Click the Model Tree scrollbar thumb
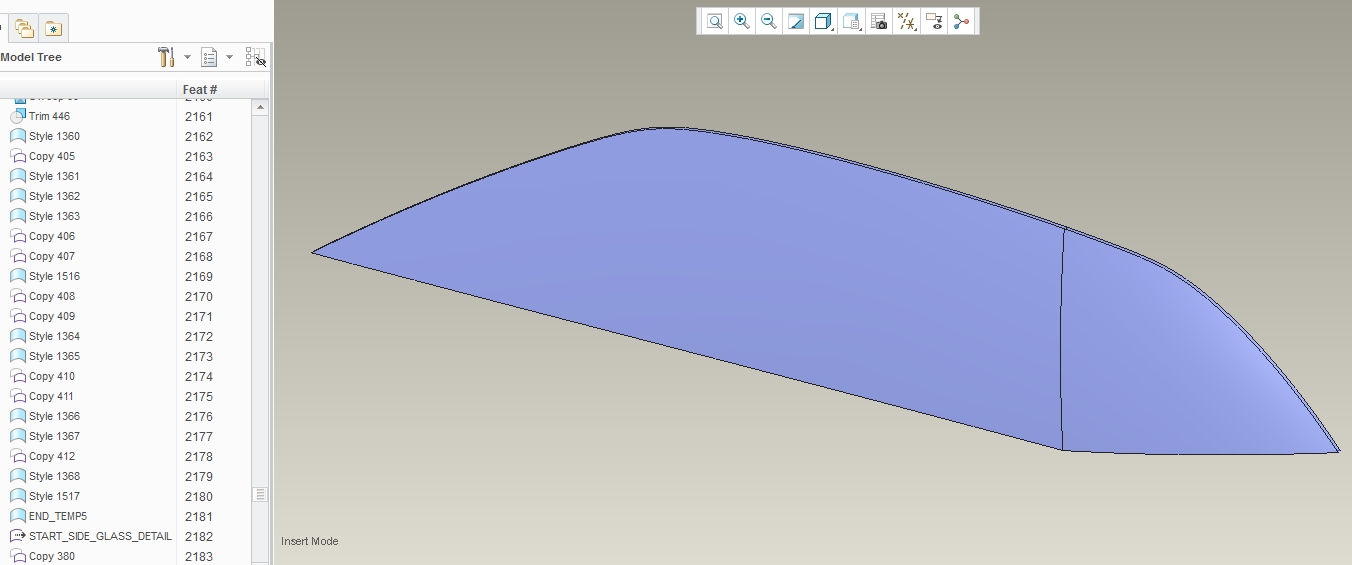Viewport: 1352px width, 565px height. 260,494
